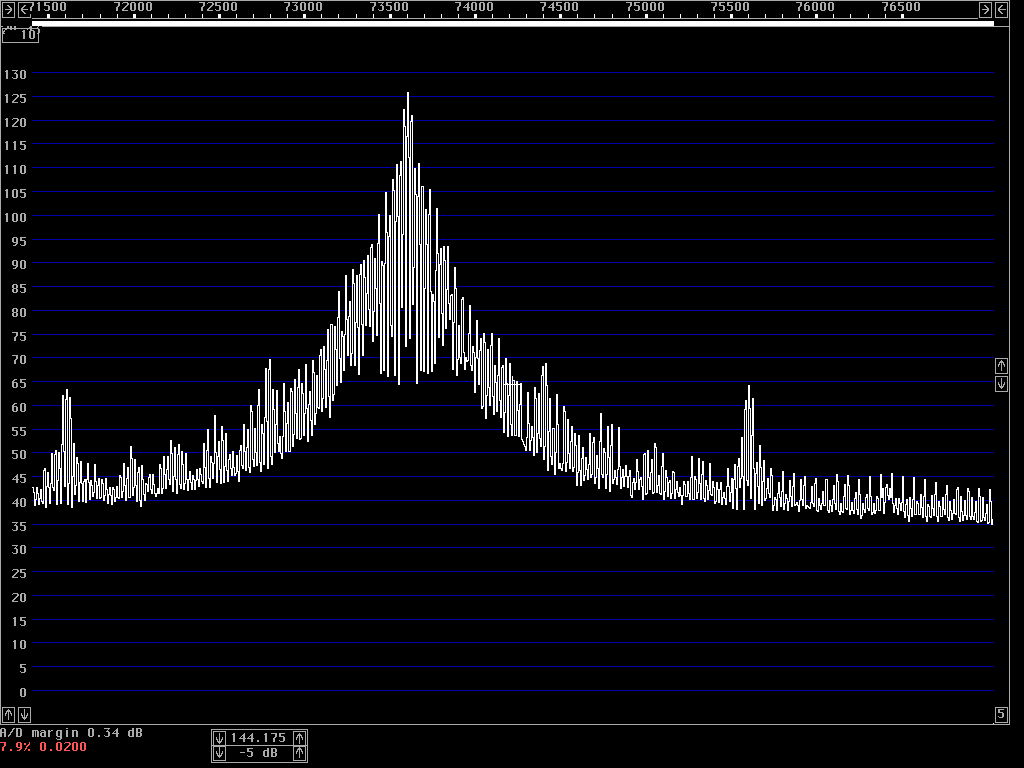Click the white bar under the frequency scale
This screenshot has width=1024, height=768.
pos(513,24)
